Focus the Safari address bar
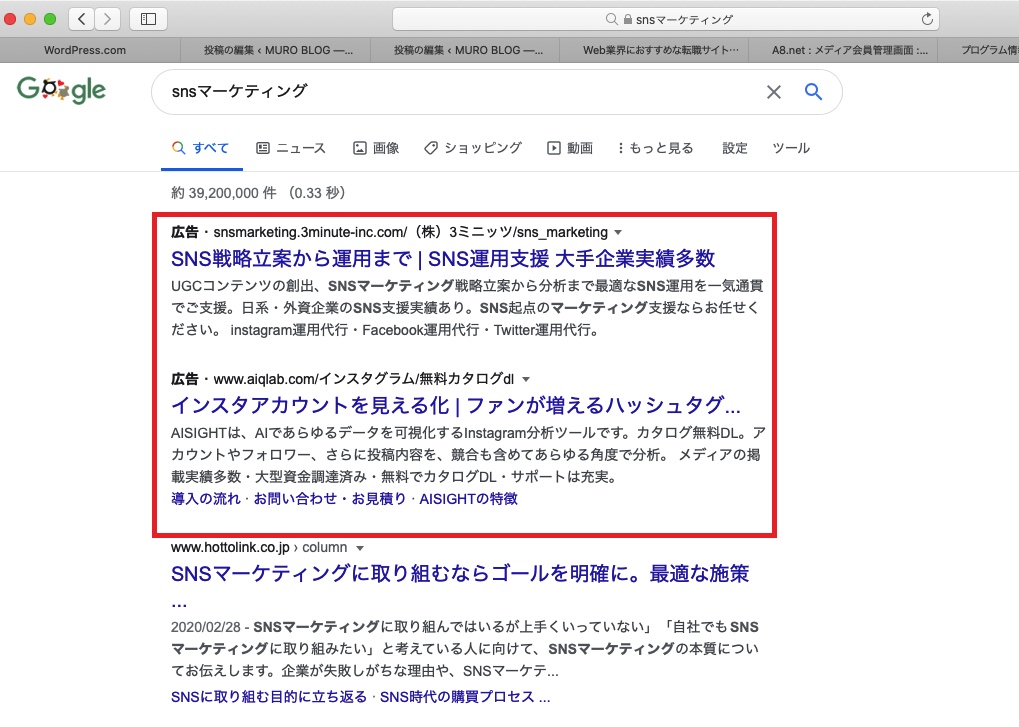 [x=667, y=19]
